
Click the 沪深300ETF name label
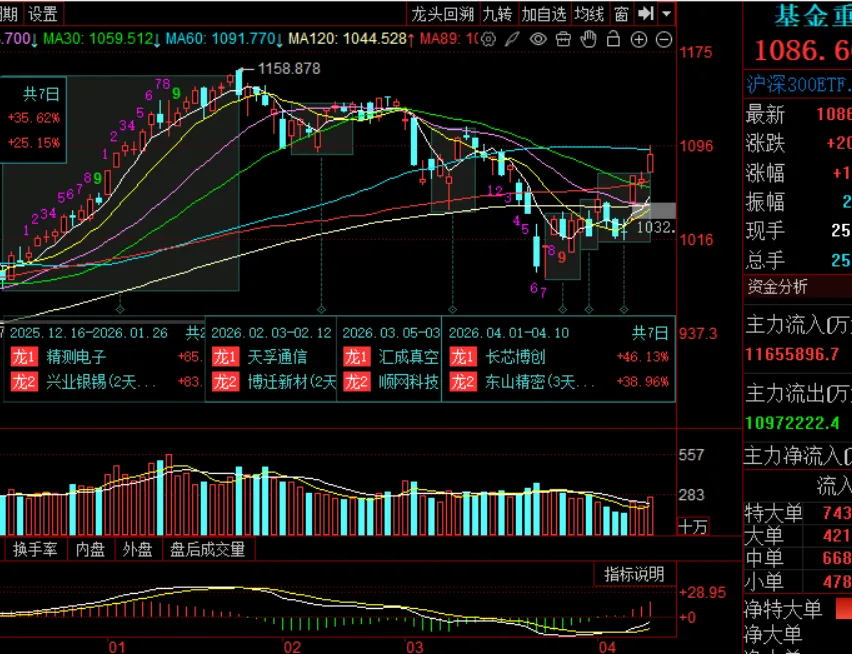point(797,85)
